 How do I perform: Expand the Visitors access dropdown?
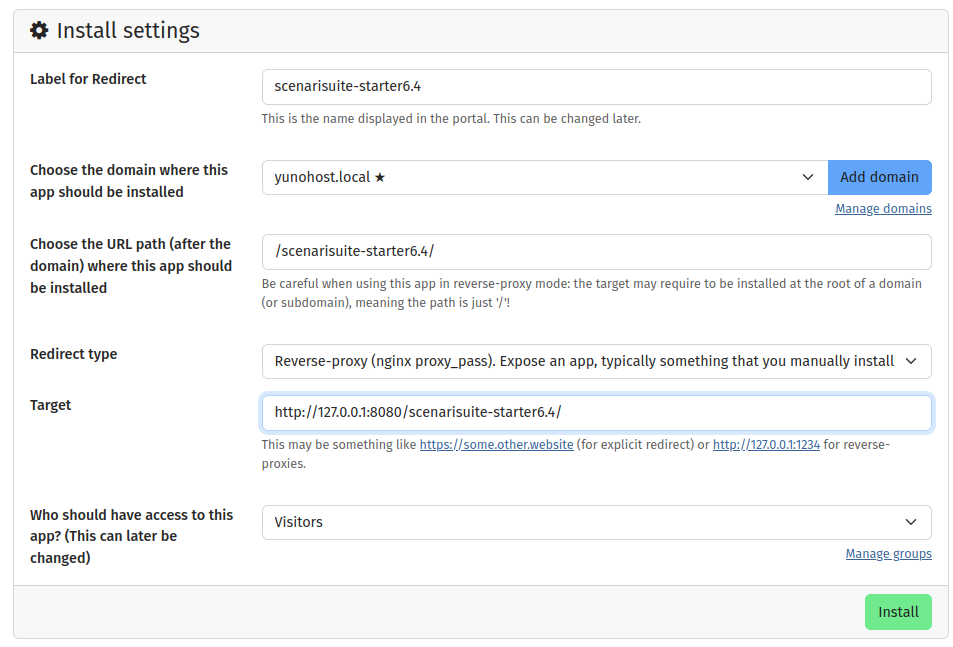596,522
